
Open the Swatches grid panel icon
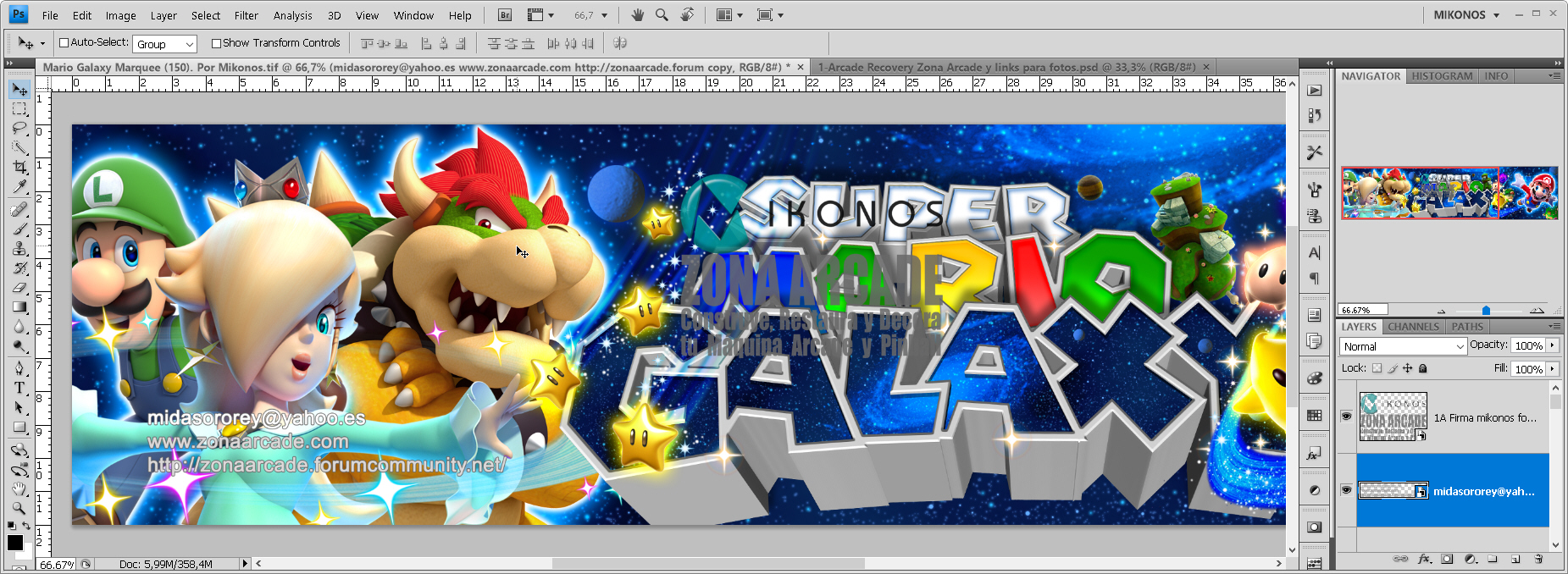click(1314, 415)
